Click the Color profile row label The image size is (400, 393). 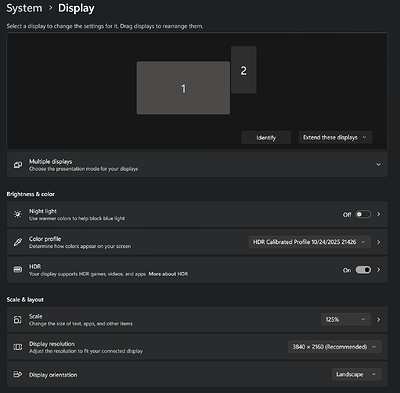click(45, 239)
